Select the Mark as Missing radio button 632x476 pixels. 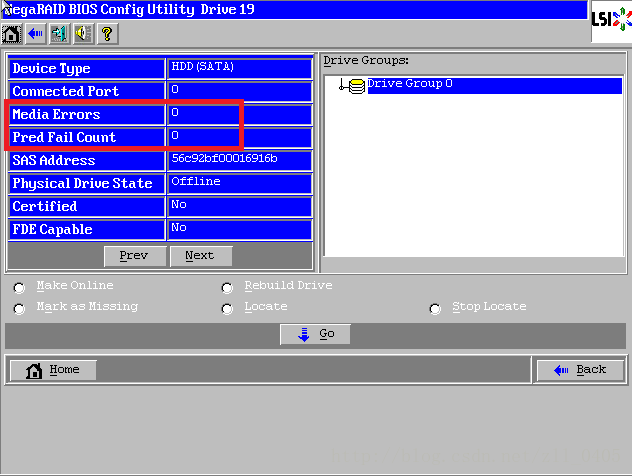point(19,309)
